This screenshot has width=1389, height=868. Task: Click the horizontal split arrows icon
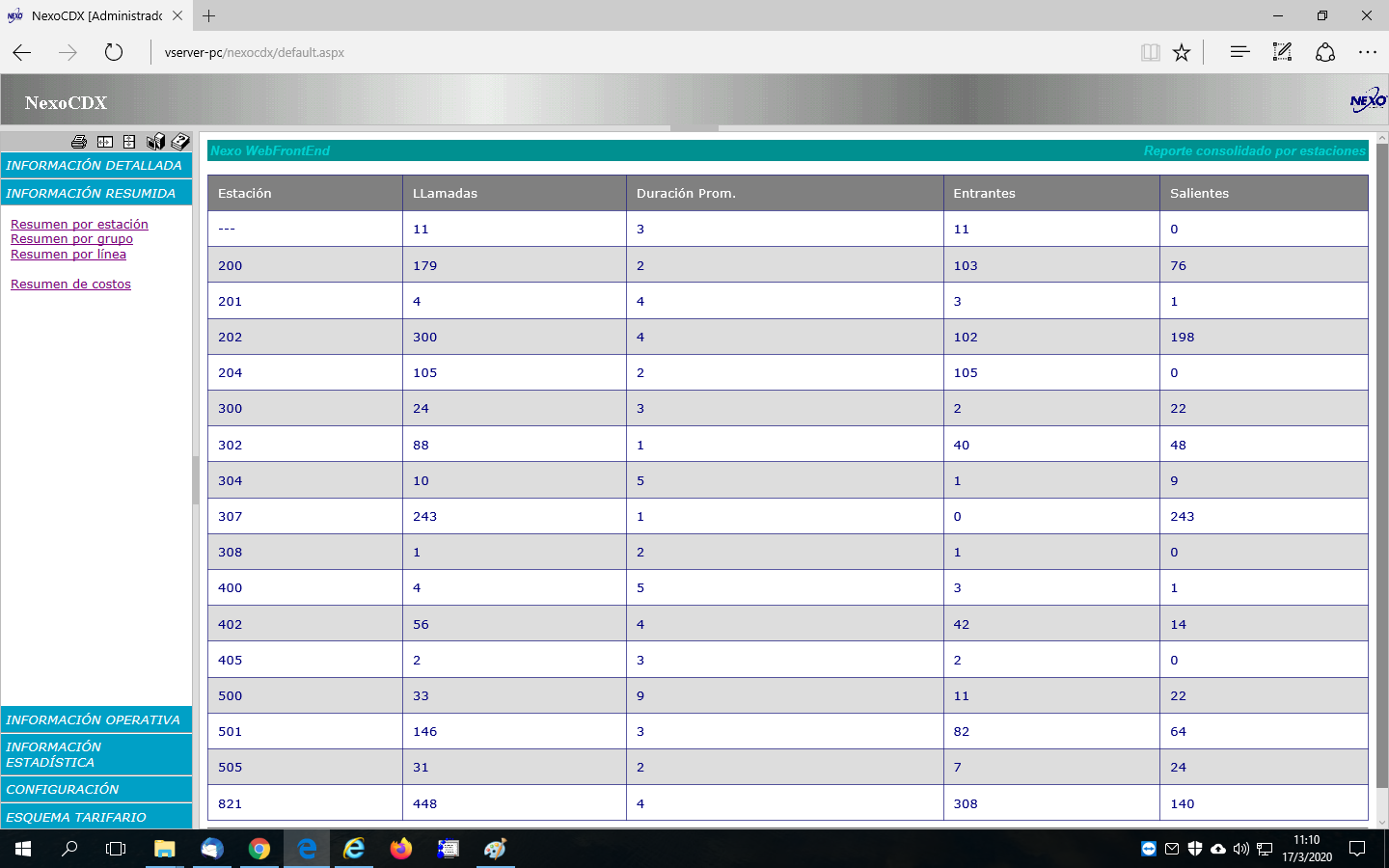[105, 142]
